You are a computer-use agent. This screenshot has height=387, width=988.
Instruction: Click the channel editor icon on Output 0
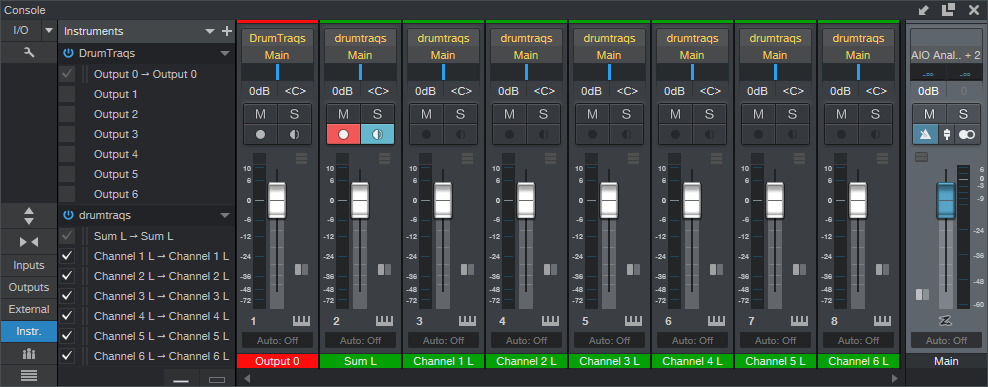point(301,157)
